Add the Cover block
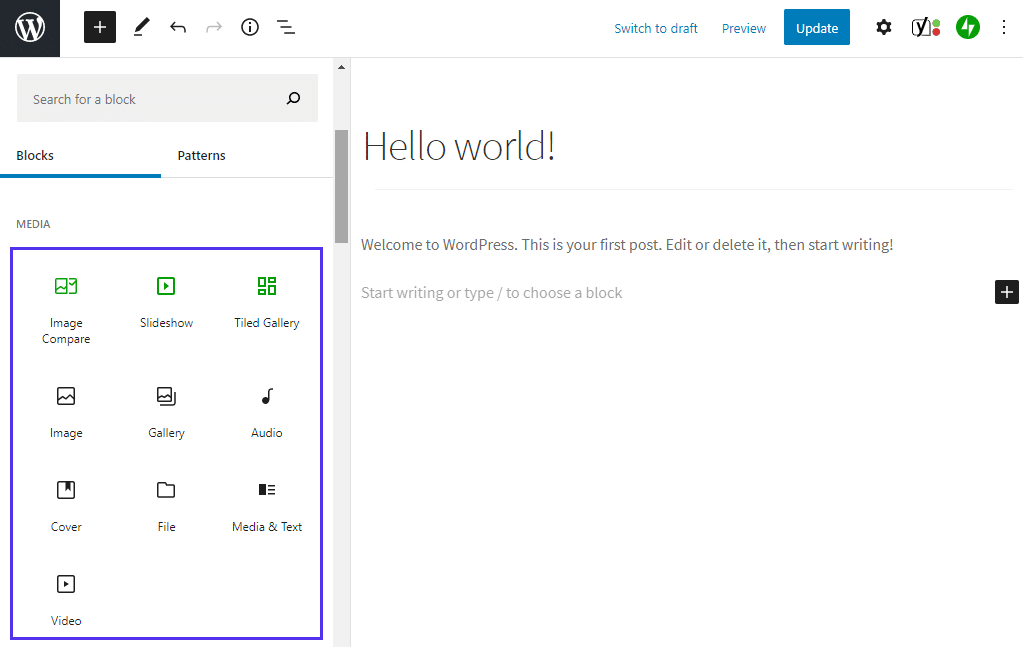 (x=66, y=506)
